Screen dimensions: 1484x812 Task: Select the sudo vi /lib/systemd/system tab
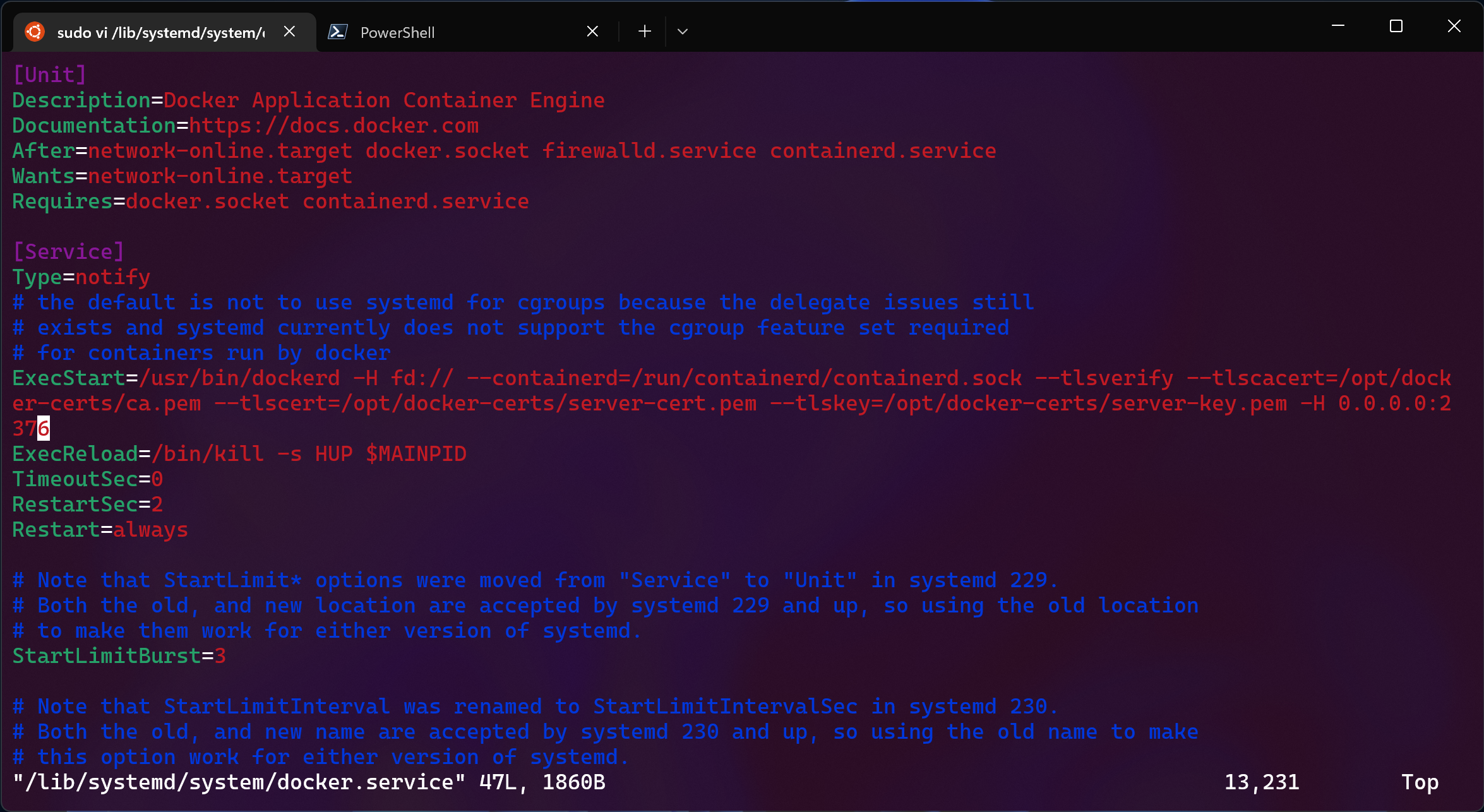click(x=158, y=32)
